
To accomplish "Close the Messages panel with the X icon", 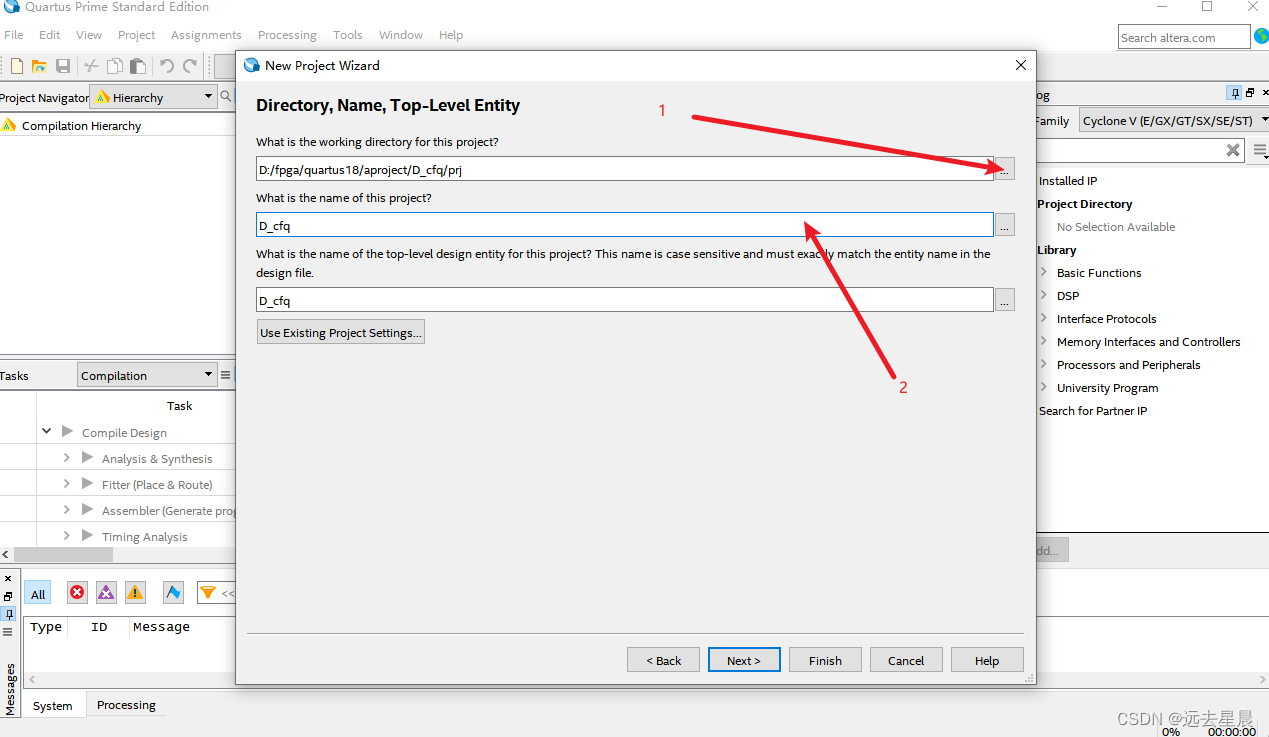I will point(8,578).
